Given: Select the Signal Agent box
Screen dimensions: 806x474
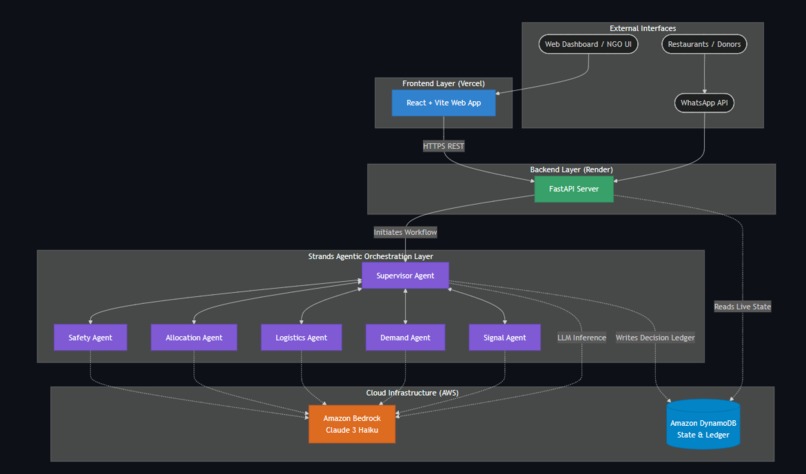Looking at the screenshot, I should point(504,338).
